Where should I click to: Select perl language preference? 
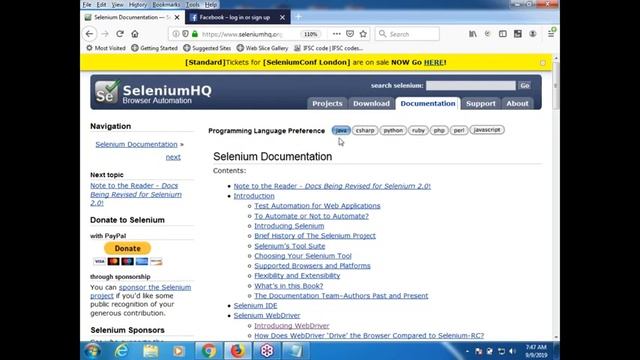click(459, 130)
